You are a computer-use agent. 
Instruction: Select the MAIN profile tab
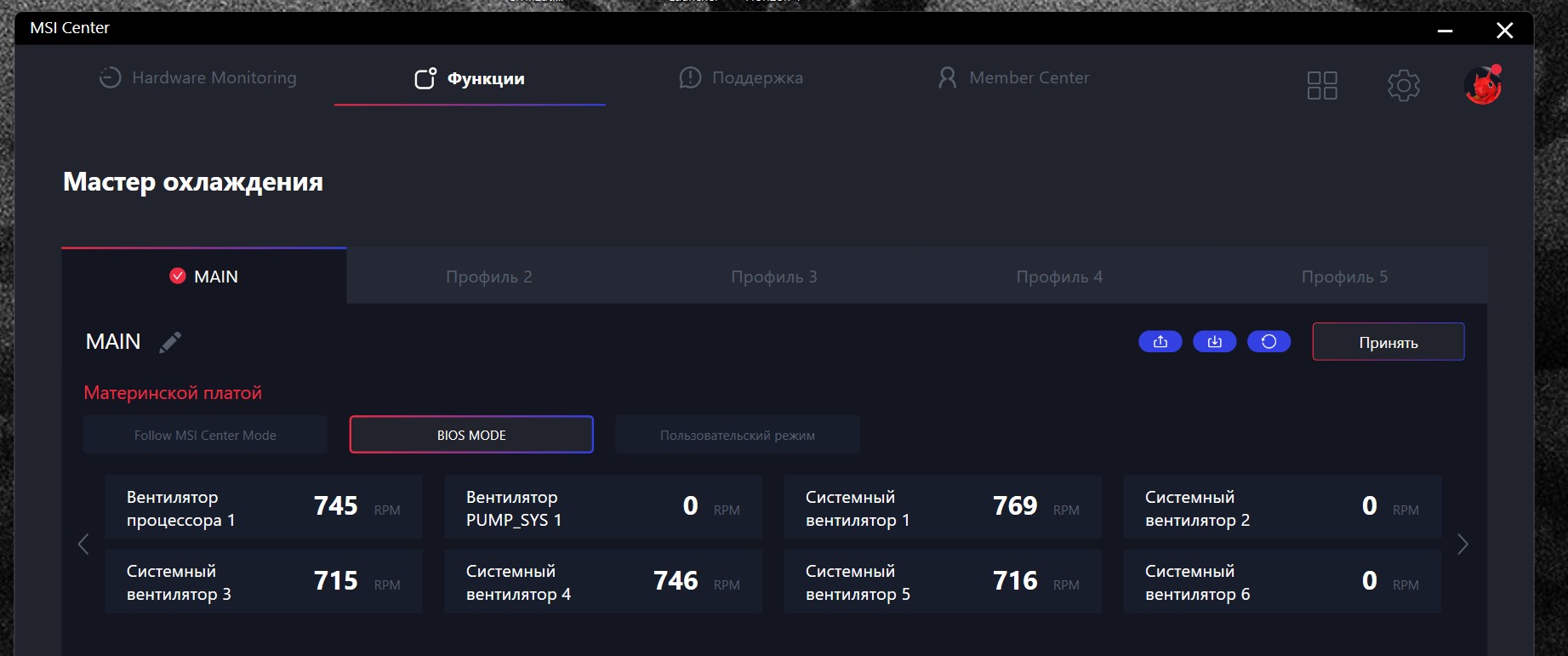pos(204,276)
